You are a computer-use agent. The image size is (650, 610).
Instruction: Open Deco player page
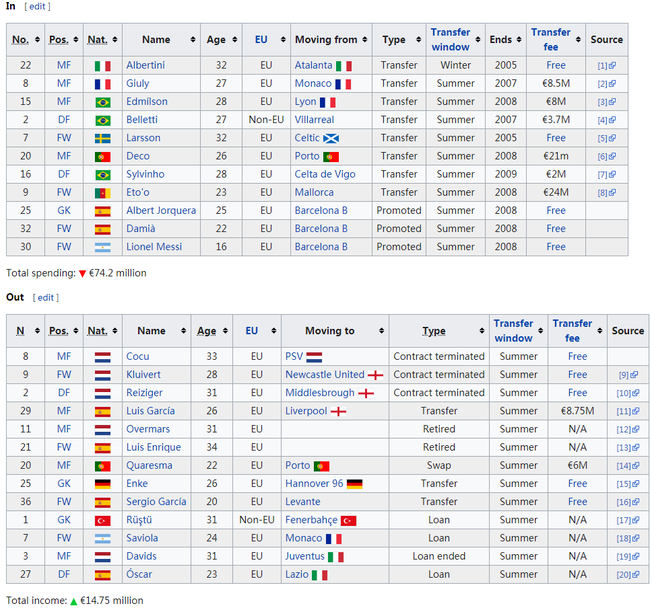138,156
